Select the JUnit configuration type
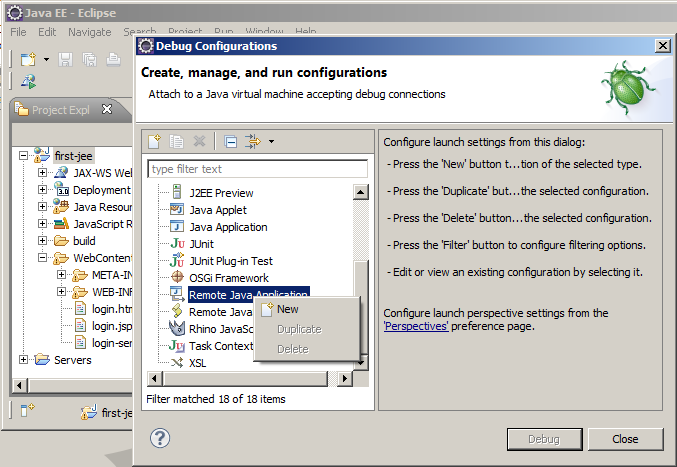This screenshot has width=677, height=467. 201,244
